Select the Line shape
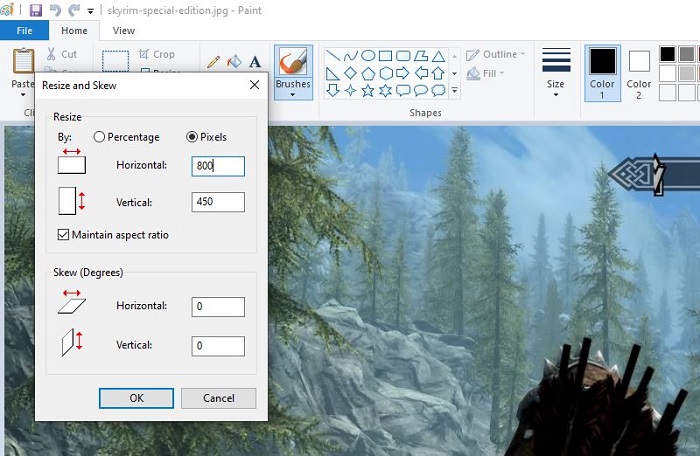Image resolution: width=700 pixels, height=456 pixels. pos(333,55)
